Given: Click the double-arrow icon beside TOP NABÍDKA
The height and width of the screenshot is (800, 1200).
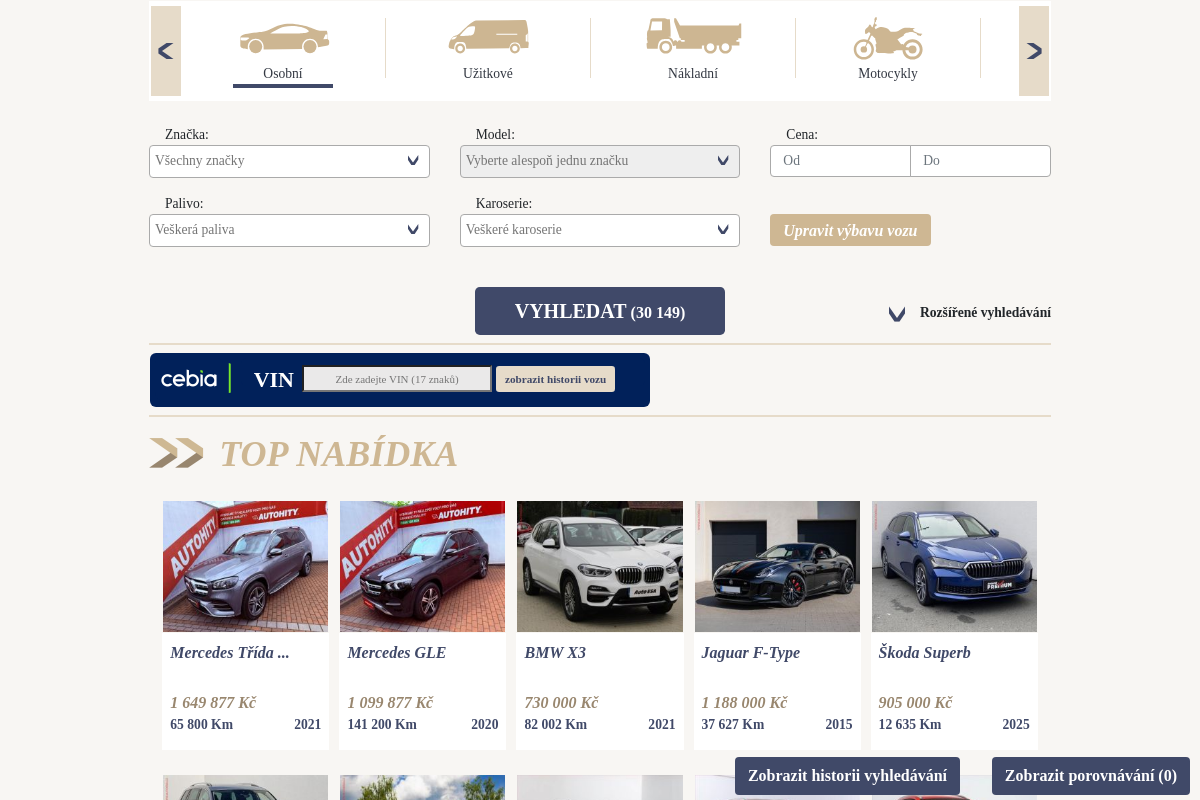Looking at the screenshot, I should pos(176,453).
